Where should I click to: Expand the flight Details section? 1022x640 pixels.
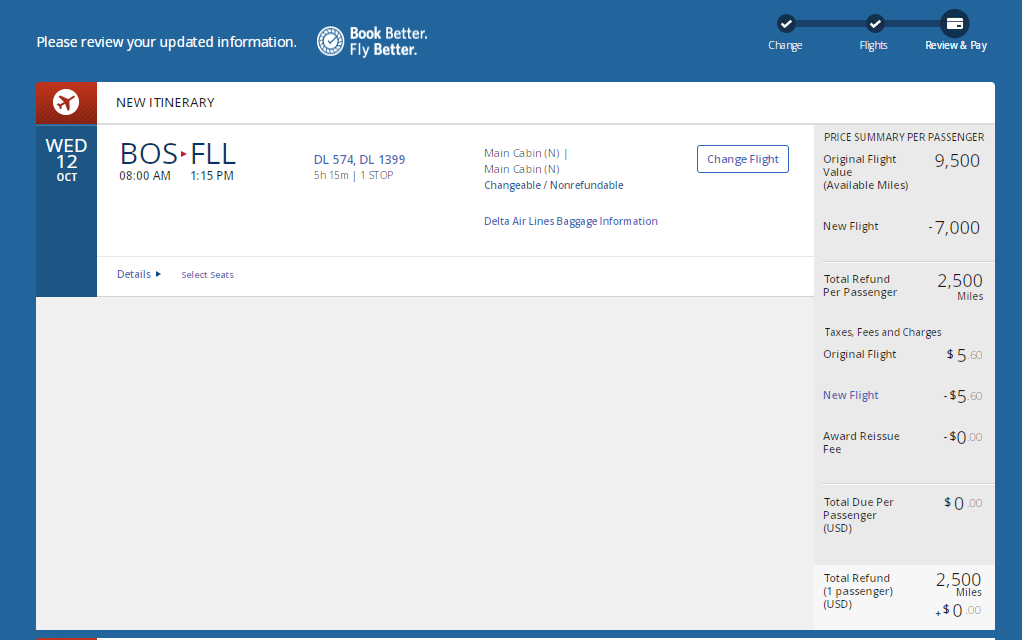[139, 274]
